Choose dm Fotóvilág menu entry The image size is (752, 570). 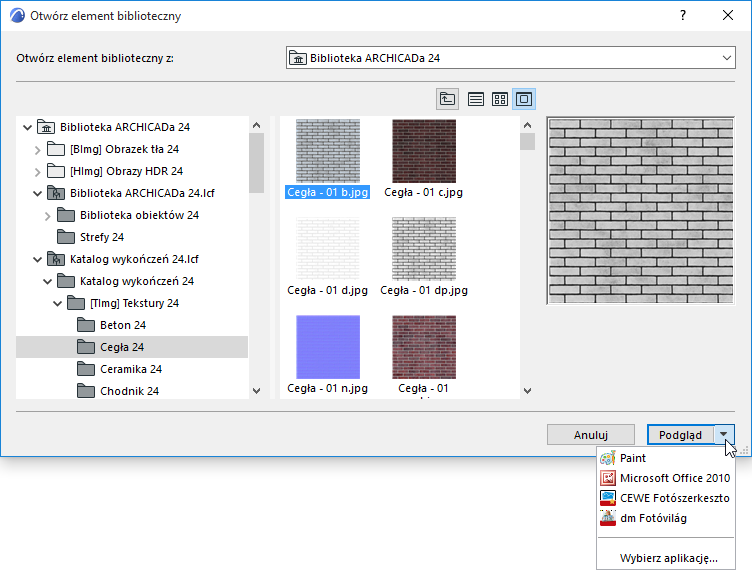click(x=666, y=519)
